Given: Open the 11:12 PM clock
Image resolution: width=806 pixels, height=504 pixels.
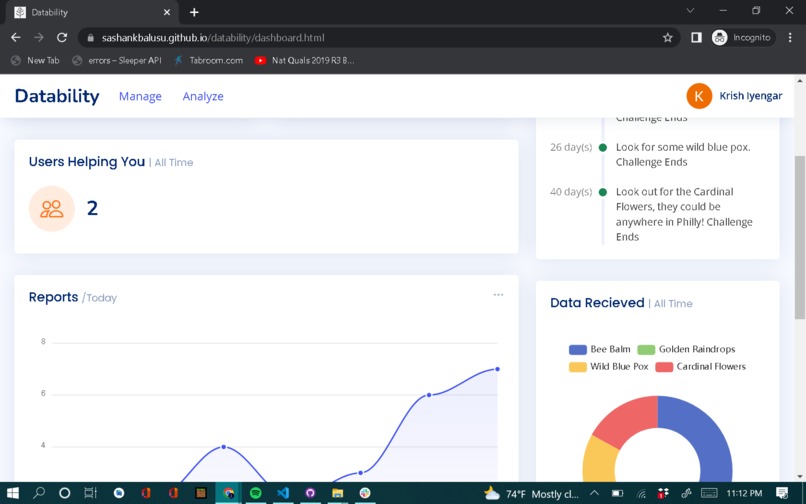Looking at the screenshot, I should tap(744, 493).
